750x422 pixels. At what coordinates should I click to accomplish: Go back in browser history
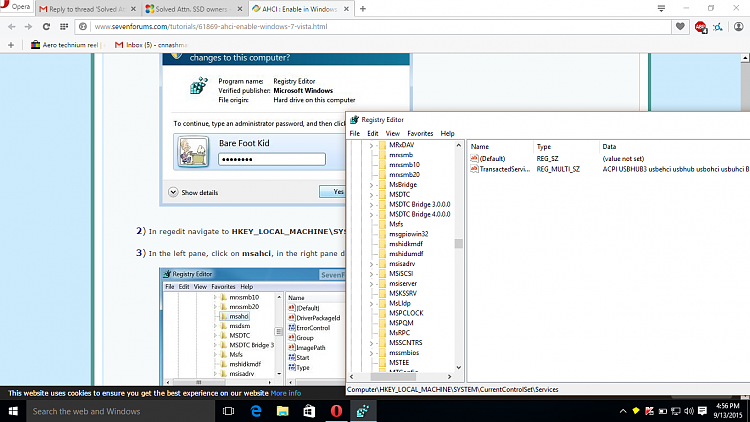pos(12,27)
